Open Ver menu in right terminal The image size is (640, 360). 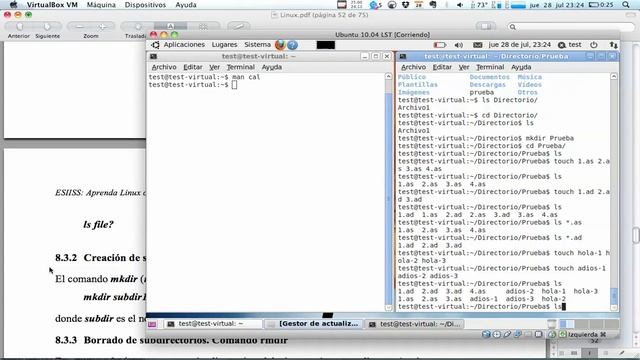click(x=464, y=67)
